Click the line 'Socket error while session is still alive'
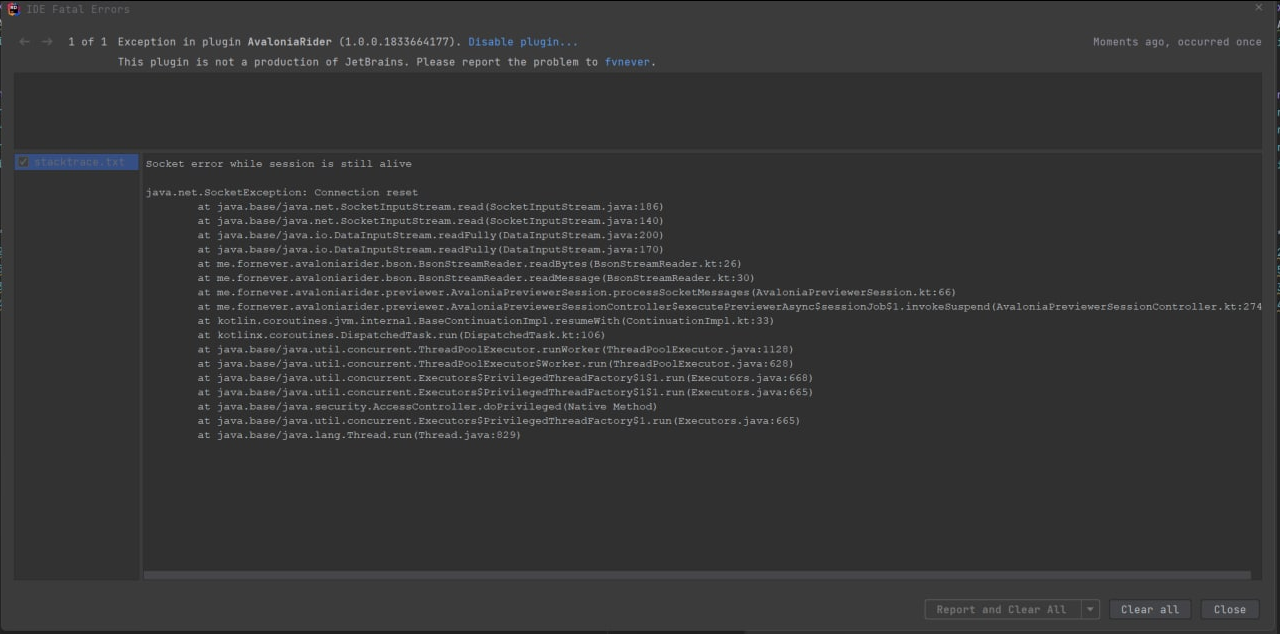 click(279, 164)
